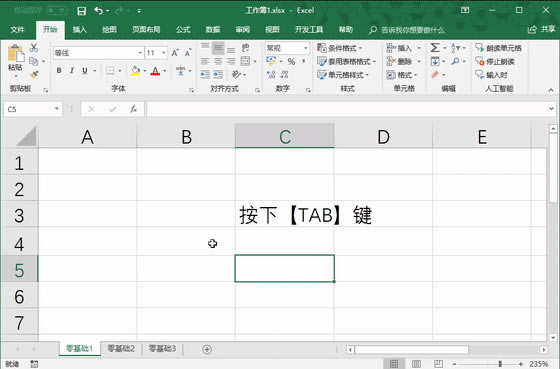Image resolution: width=560 pixels, height=369 pixels.
Task: Toggle bold formatting
Action: [x=59, y=70]
